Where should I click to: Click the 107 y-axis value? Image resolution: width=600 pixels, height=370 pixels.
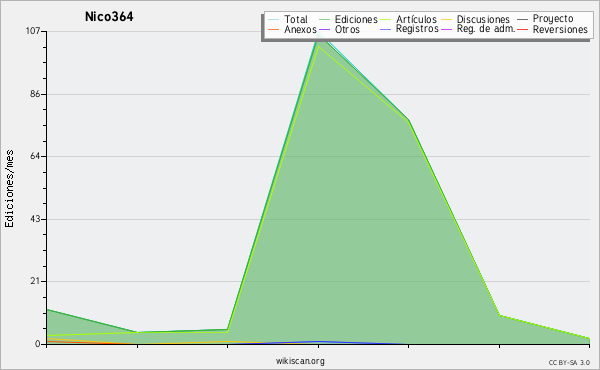(x=33, y=31)
